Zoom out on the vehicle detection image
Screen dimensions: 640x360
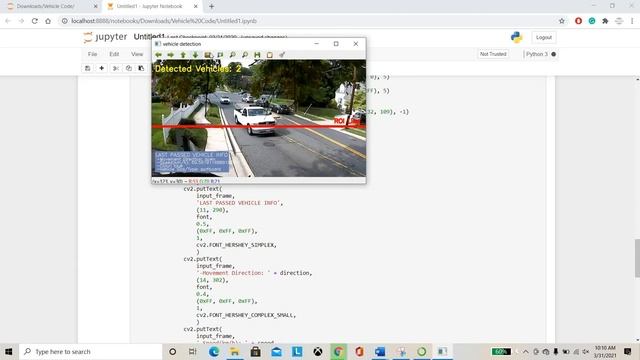245,55
